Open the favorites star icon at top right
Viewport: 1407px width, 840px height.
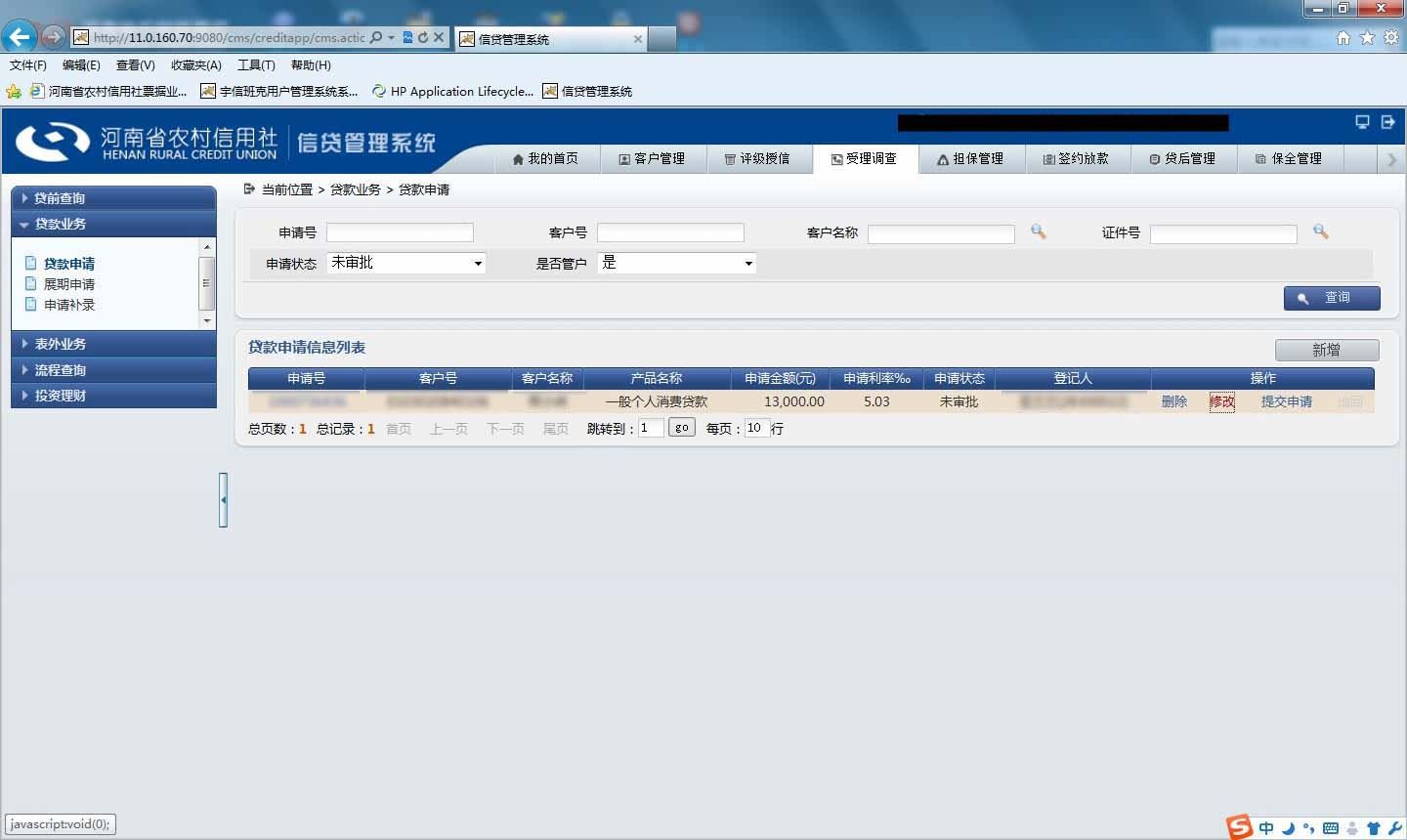1367,38
